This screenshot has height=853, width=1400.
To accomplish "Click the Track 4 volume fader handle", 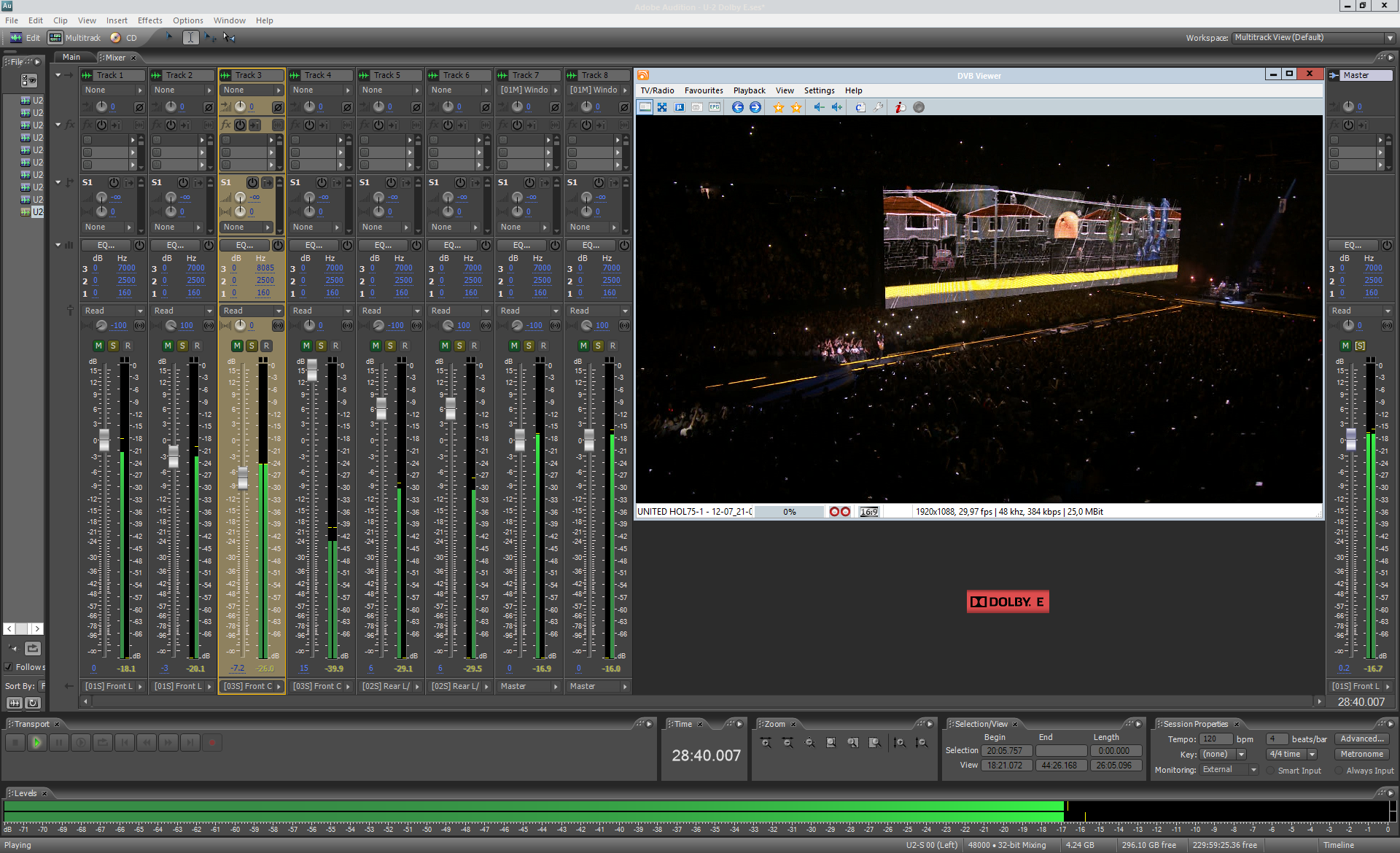I will (312, 370).
